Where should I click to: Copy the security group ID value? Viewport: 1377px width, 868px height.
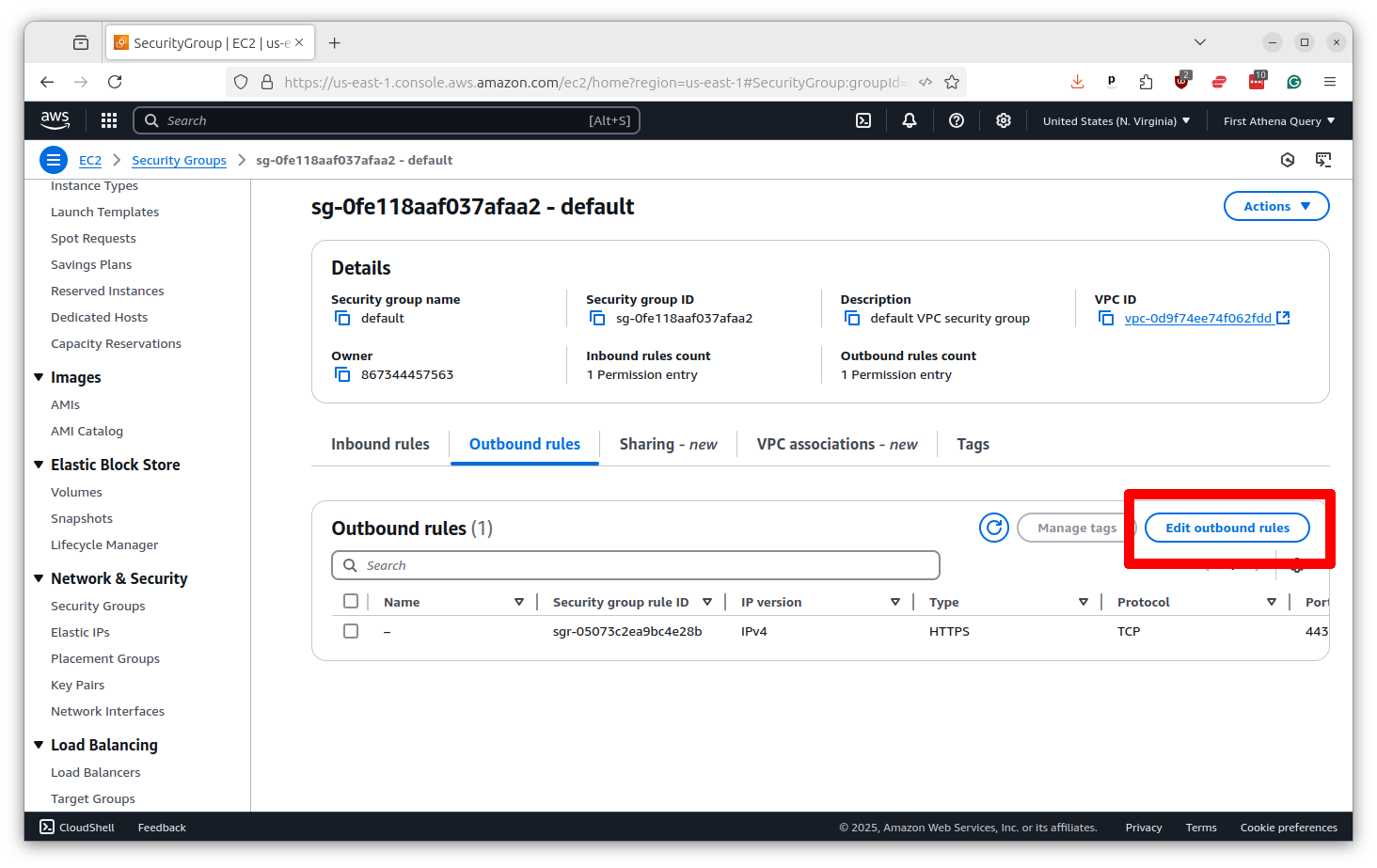coord(597,319)
